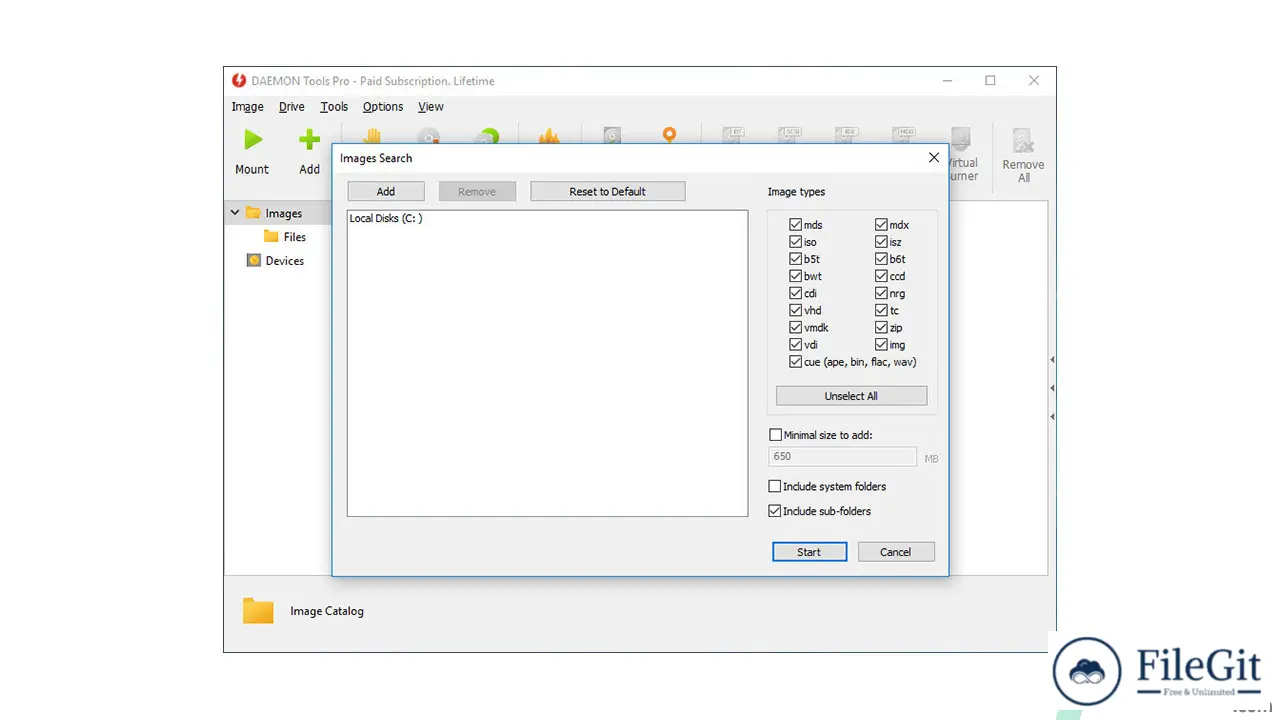Select Files in the sidebar tree
Image resolution: width=1280 pixels, height=720 pixels.
pos(295,237)
